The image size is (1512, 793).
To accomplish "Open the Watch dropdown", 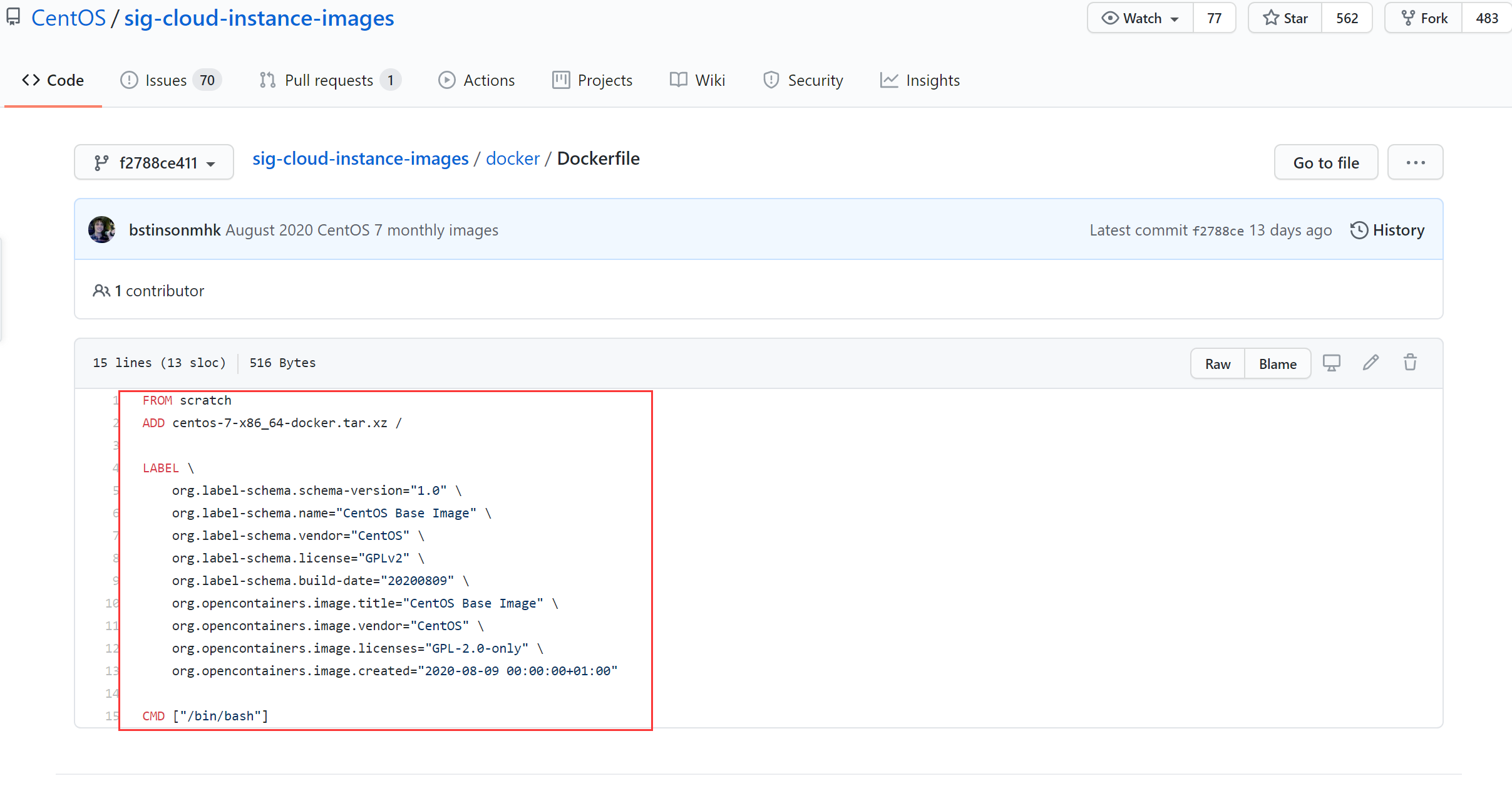I will pos(1140,18).
